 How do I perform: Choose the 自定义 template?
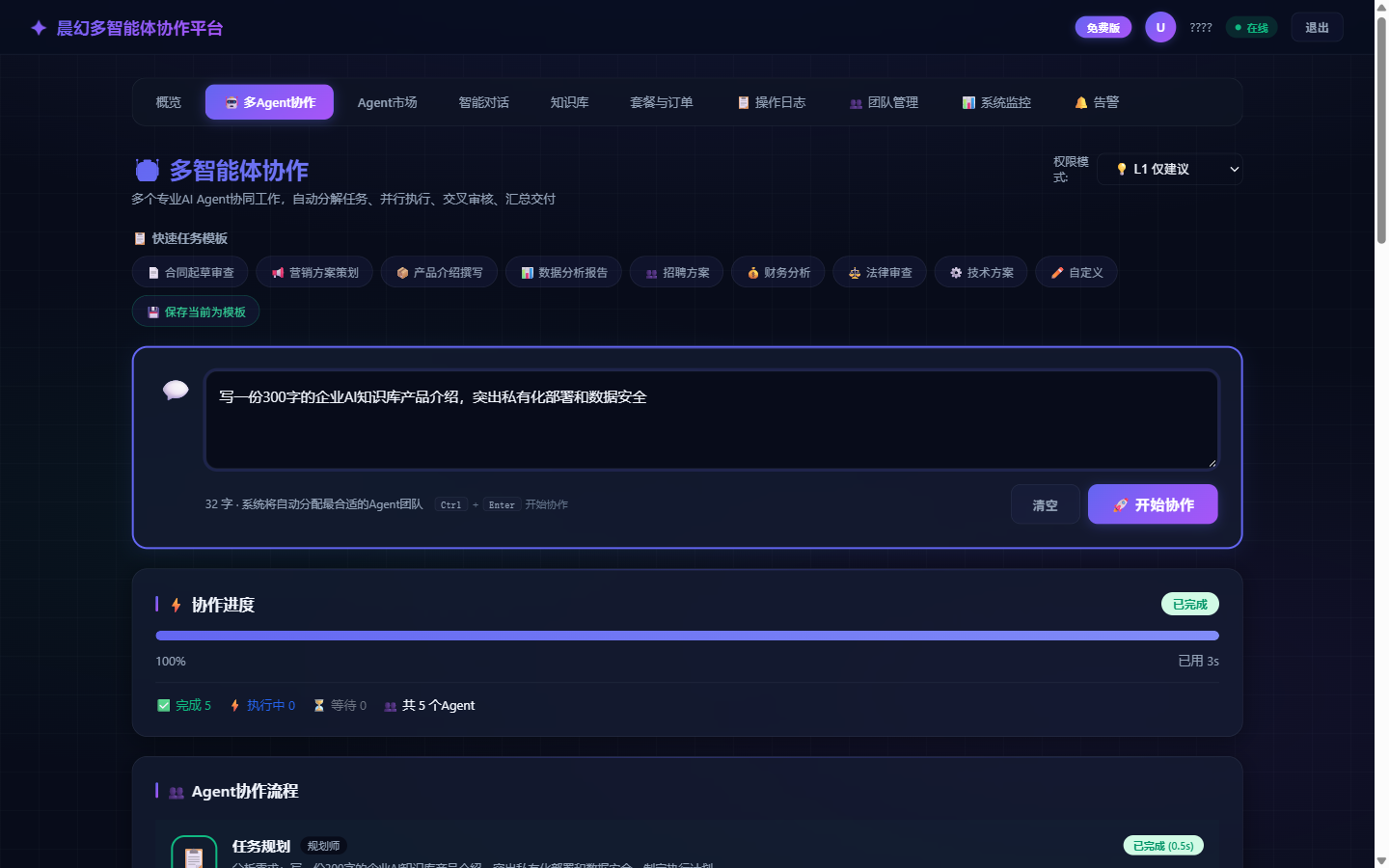[1076, 272]
